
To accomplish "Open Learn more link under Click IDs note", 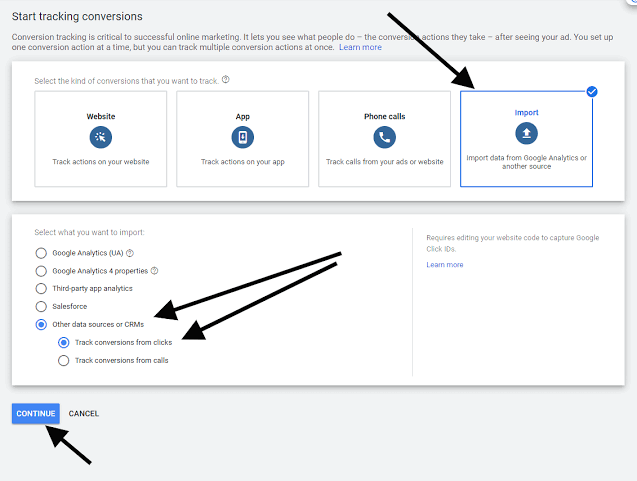I will 444,265.
